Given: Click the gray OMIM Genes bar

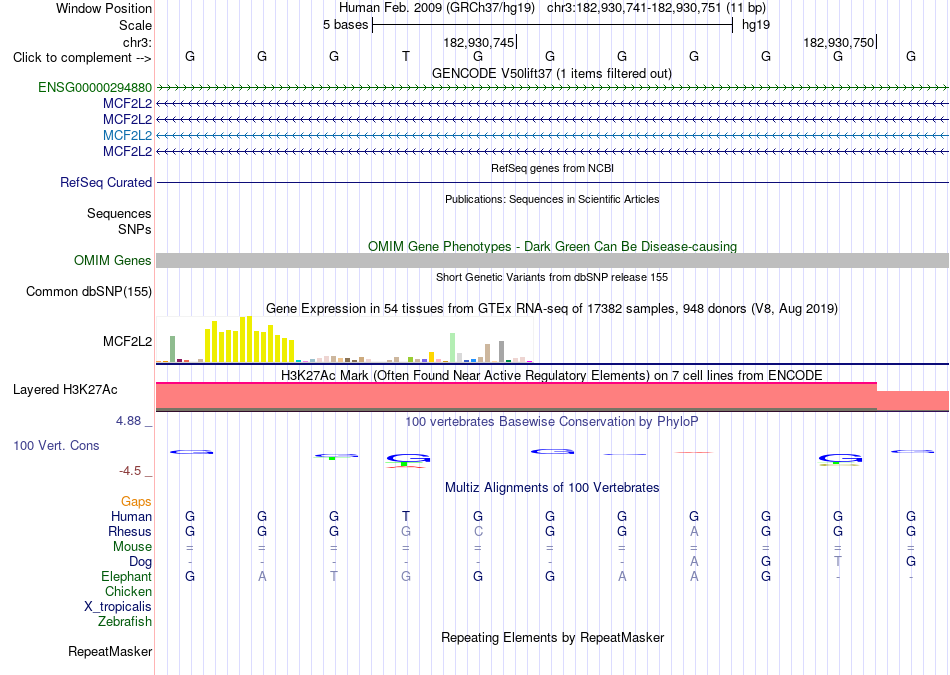Looking at the screenshot, I should tap(552, 261).
